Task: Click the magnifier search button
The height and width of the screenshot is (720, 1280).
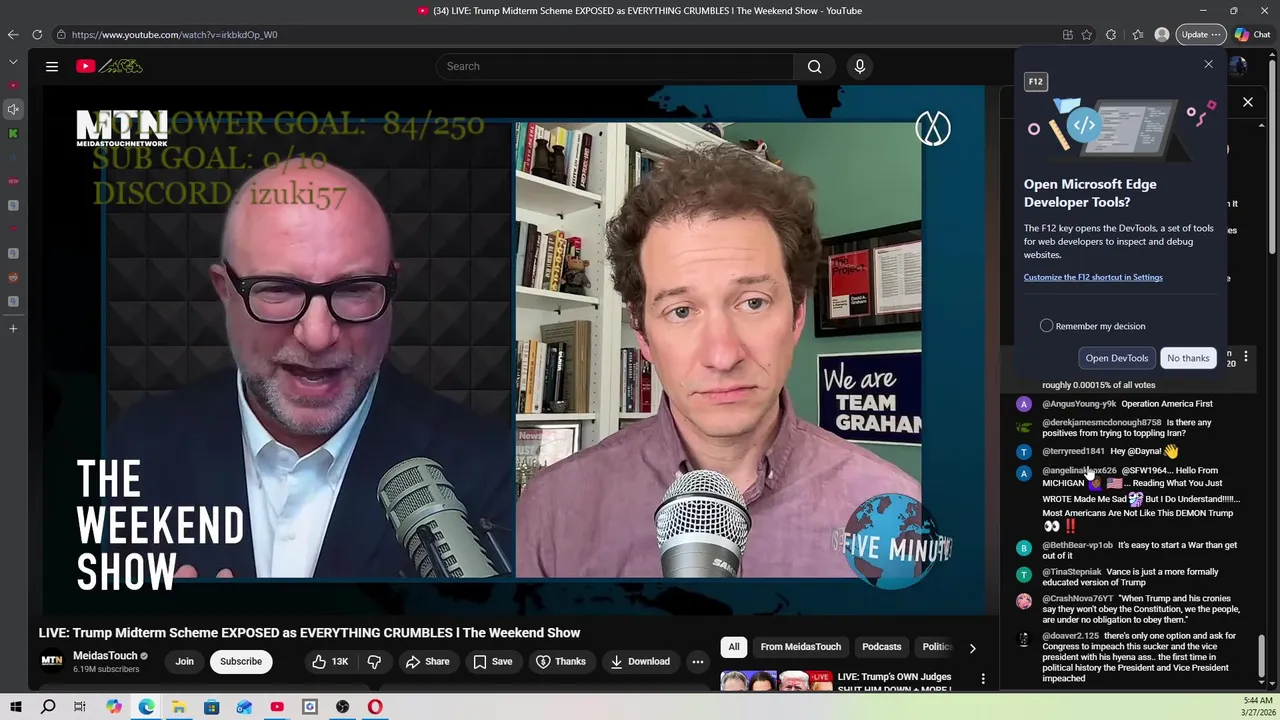Action: click(x=814, y=66)
